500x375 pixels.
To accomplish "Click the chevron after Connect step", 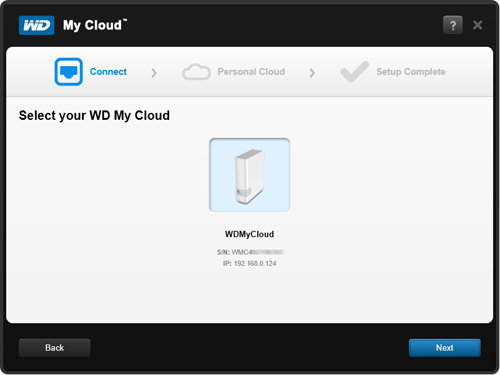I will point(154,73).
